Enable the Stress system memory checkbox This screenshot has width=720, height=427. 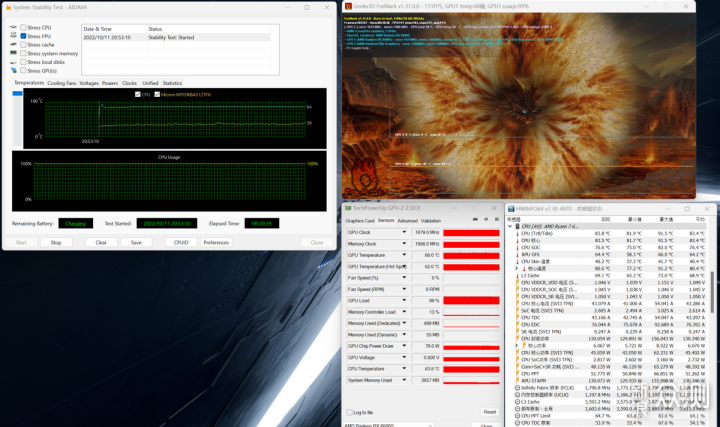pyautogui.click(x=23, y=53)
